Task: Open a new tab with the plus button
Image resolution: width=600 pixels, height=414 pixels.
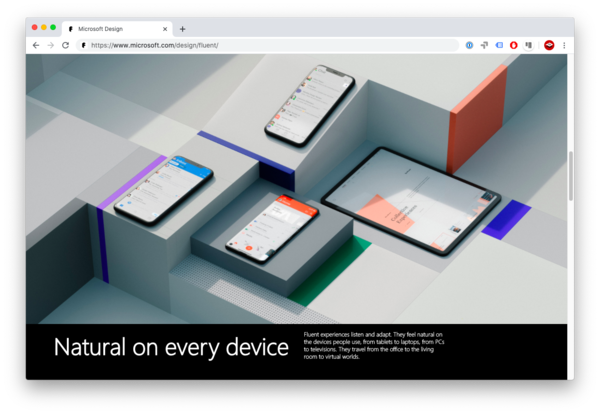Action: 183,29
